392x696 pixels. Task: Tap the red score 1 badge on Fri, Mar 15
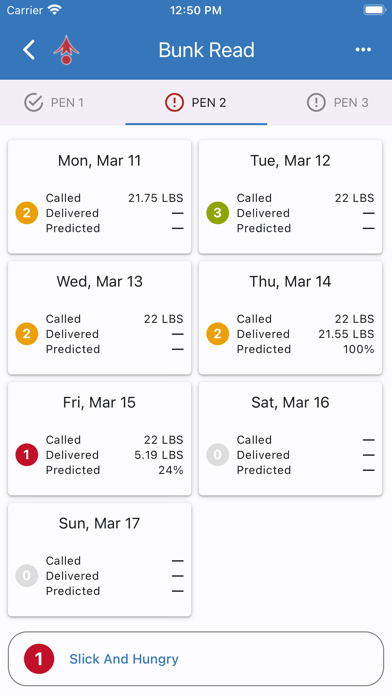27,455
